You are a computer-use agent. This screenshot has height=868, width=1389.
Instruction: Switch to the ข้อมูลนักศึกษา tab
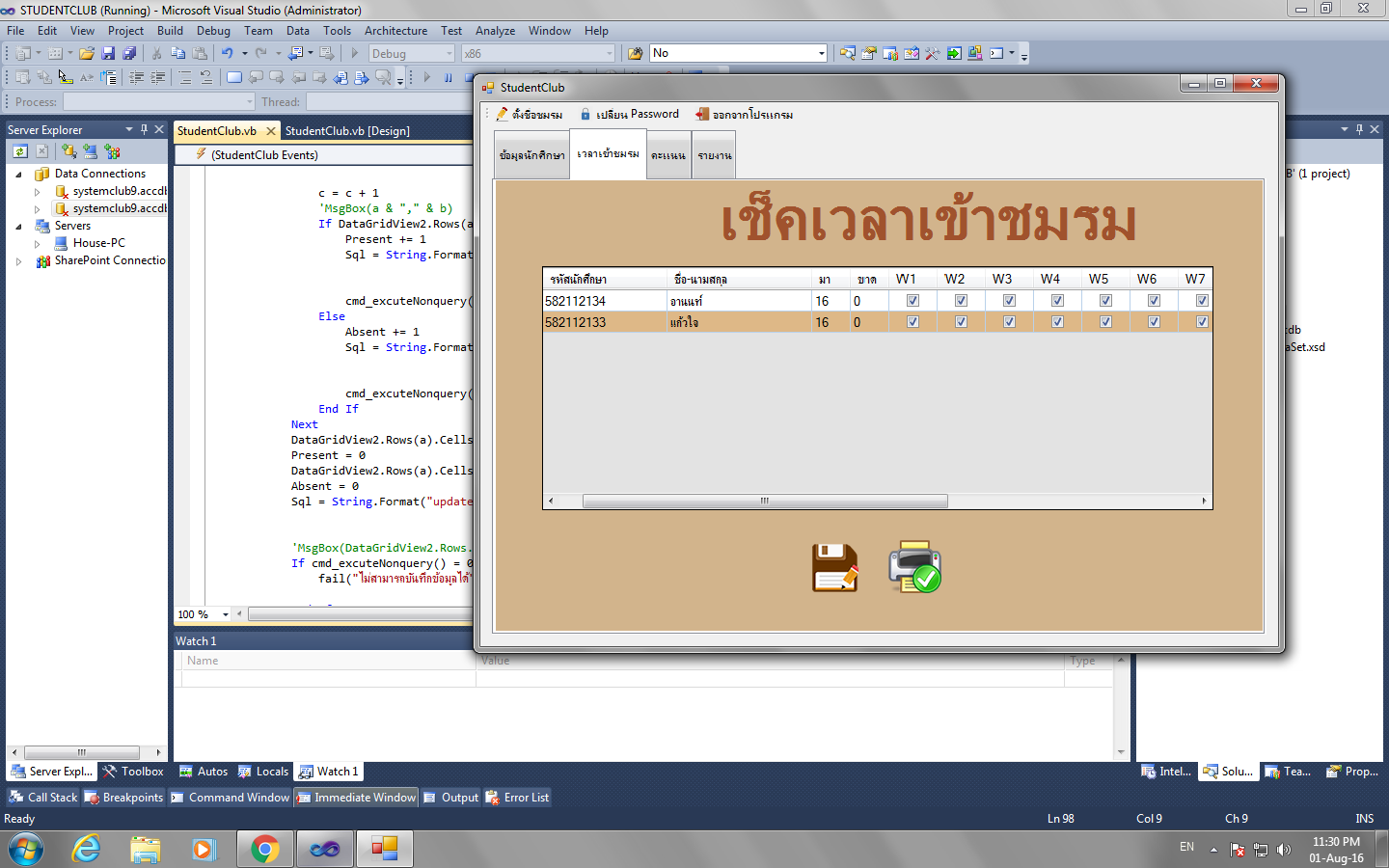tap(531, 155)
